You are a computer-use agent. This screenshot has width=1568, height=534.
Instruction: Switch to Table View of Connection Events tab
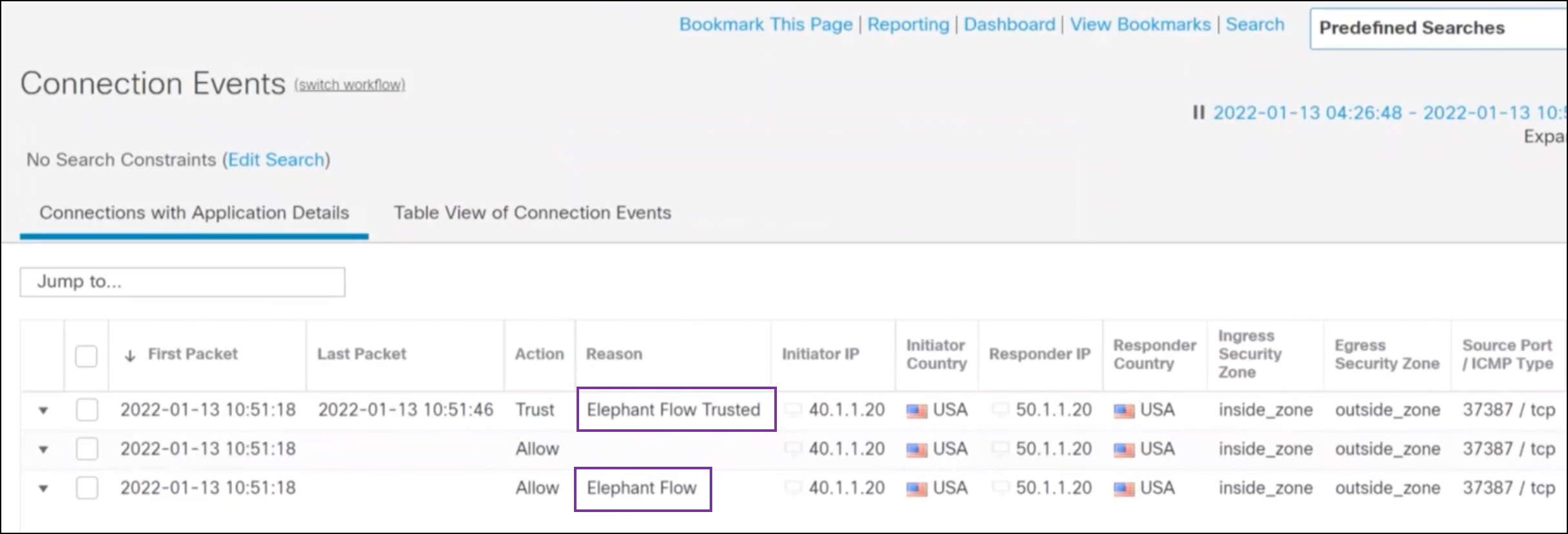point(533,213)
